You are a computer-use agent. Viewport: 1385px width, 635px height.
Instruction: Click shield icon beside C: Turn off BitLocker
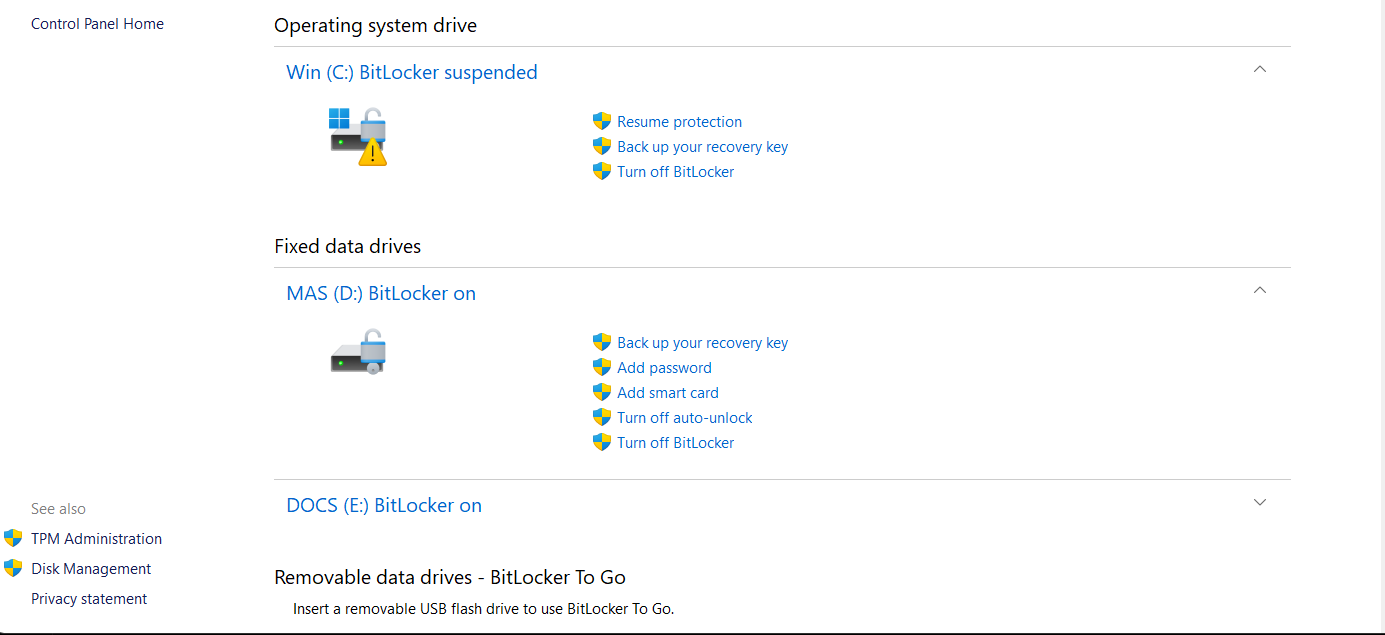[x=602, y=171]
